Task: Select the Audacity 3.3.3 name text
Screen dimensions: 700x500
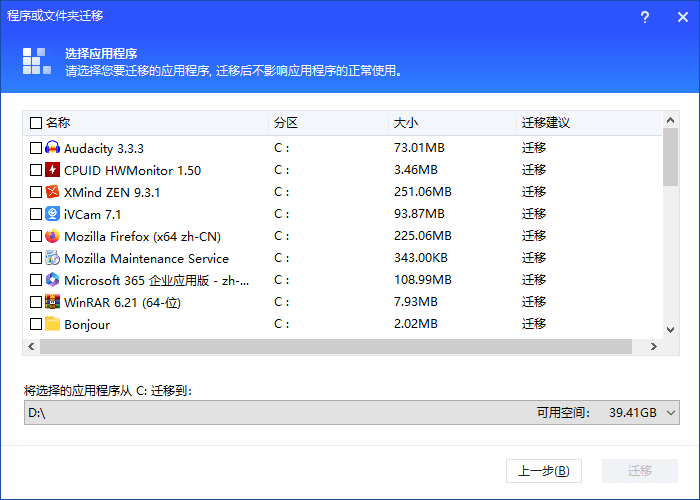Action: (104, 148)
